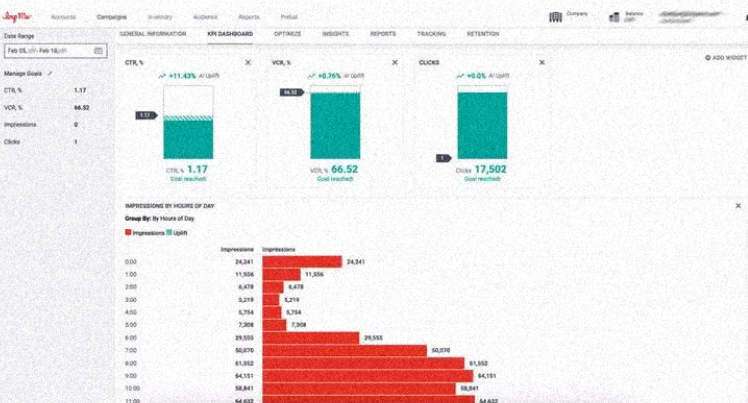The height and width of the screenshot is (403, 748).
Task: Open the calendar icon in Date Range
Action: coord(100,48)
